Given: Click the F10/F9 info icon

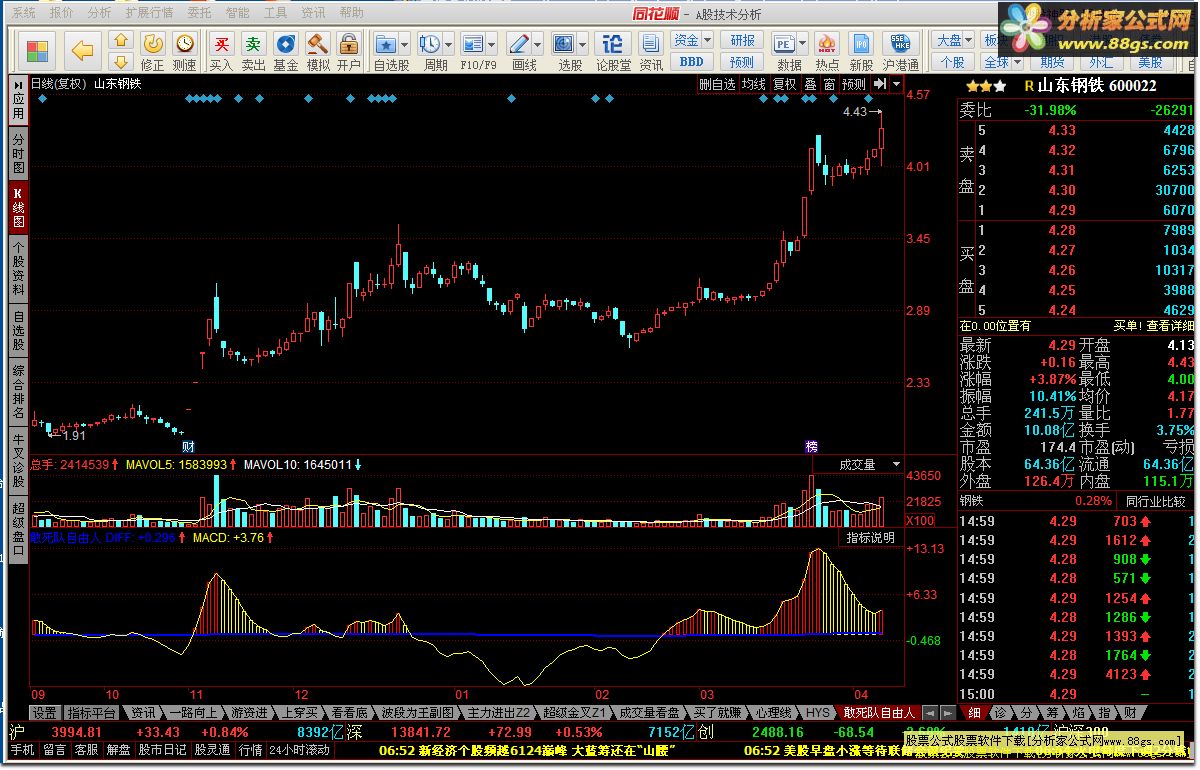Looking at the screenshot, I should pyautogui.click(x=474, y=44).
